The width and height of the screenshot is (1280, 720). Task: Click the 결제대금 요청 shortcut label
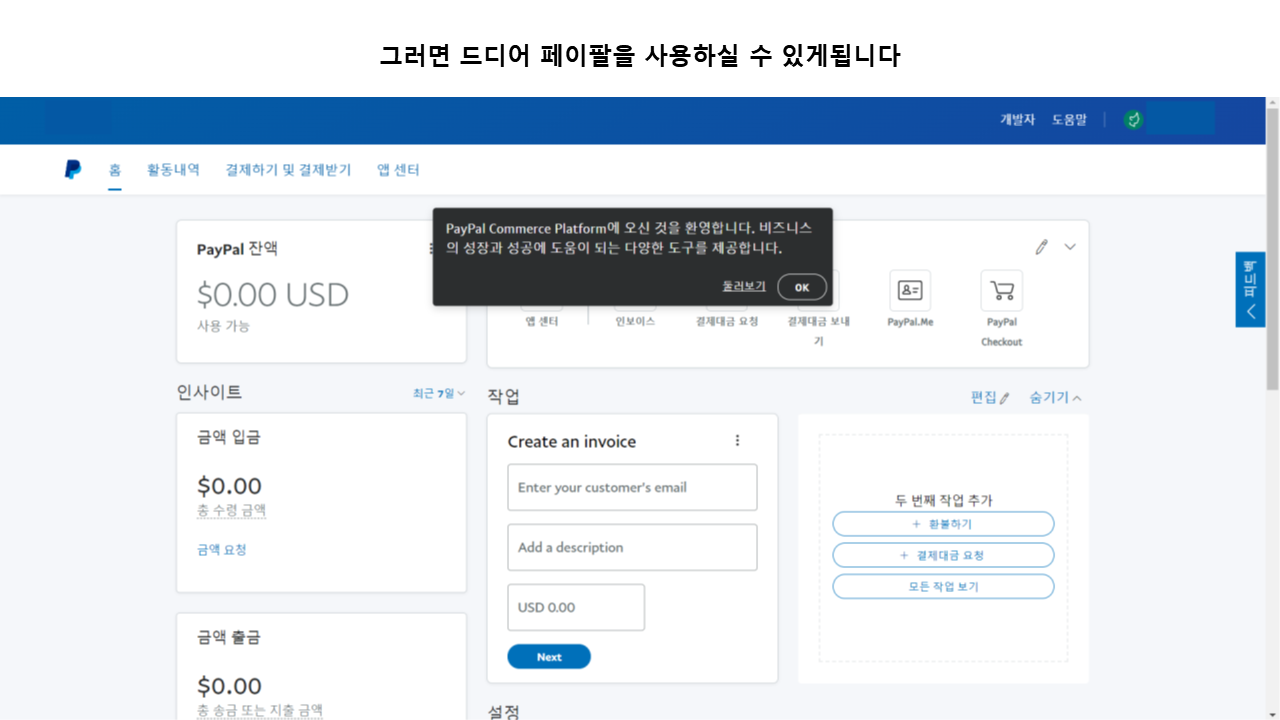(727, 321)
